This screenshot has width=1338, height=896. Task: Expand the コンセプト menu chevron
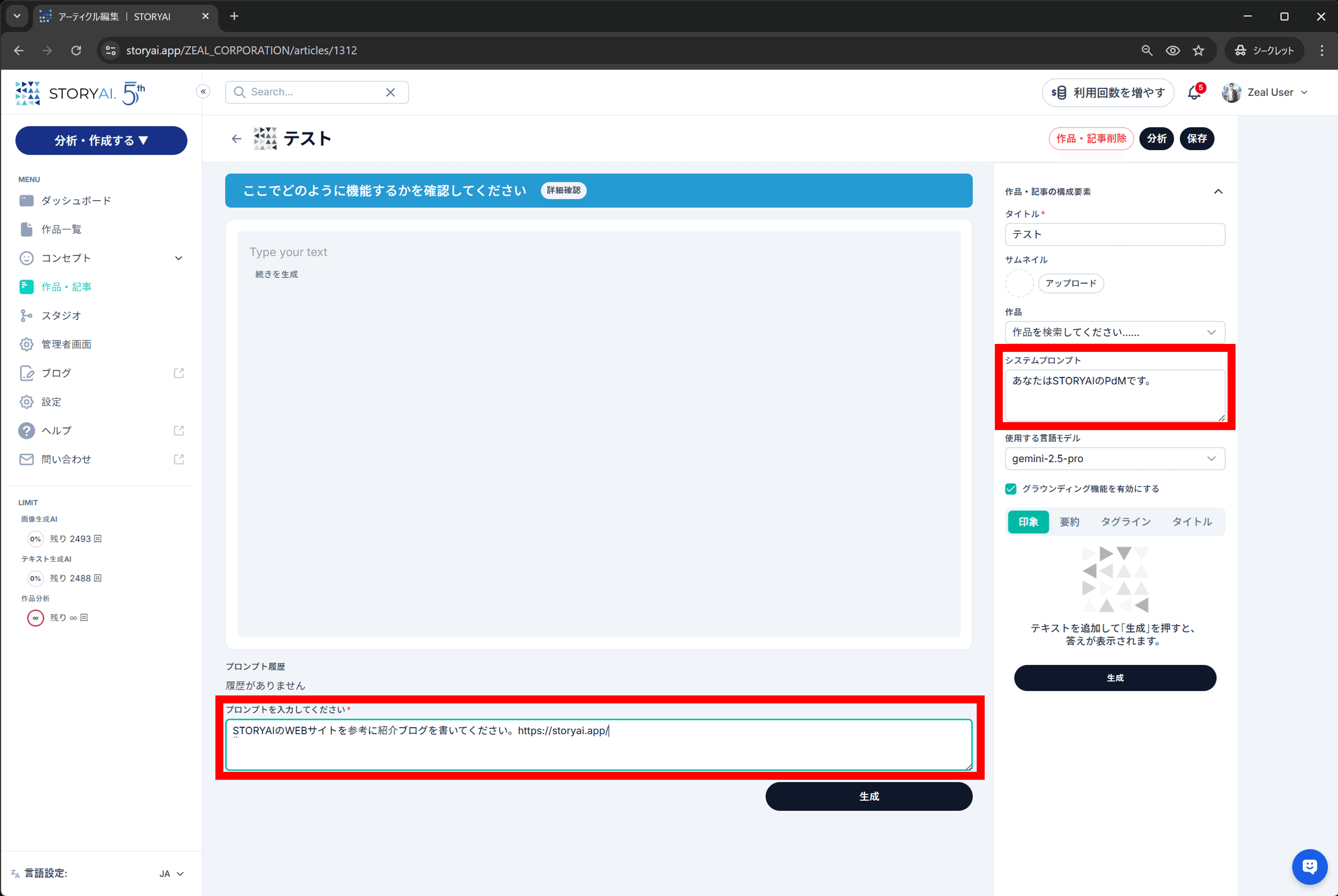(179, 258)
